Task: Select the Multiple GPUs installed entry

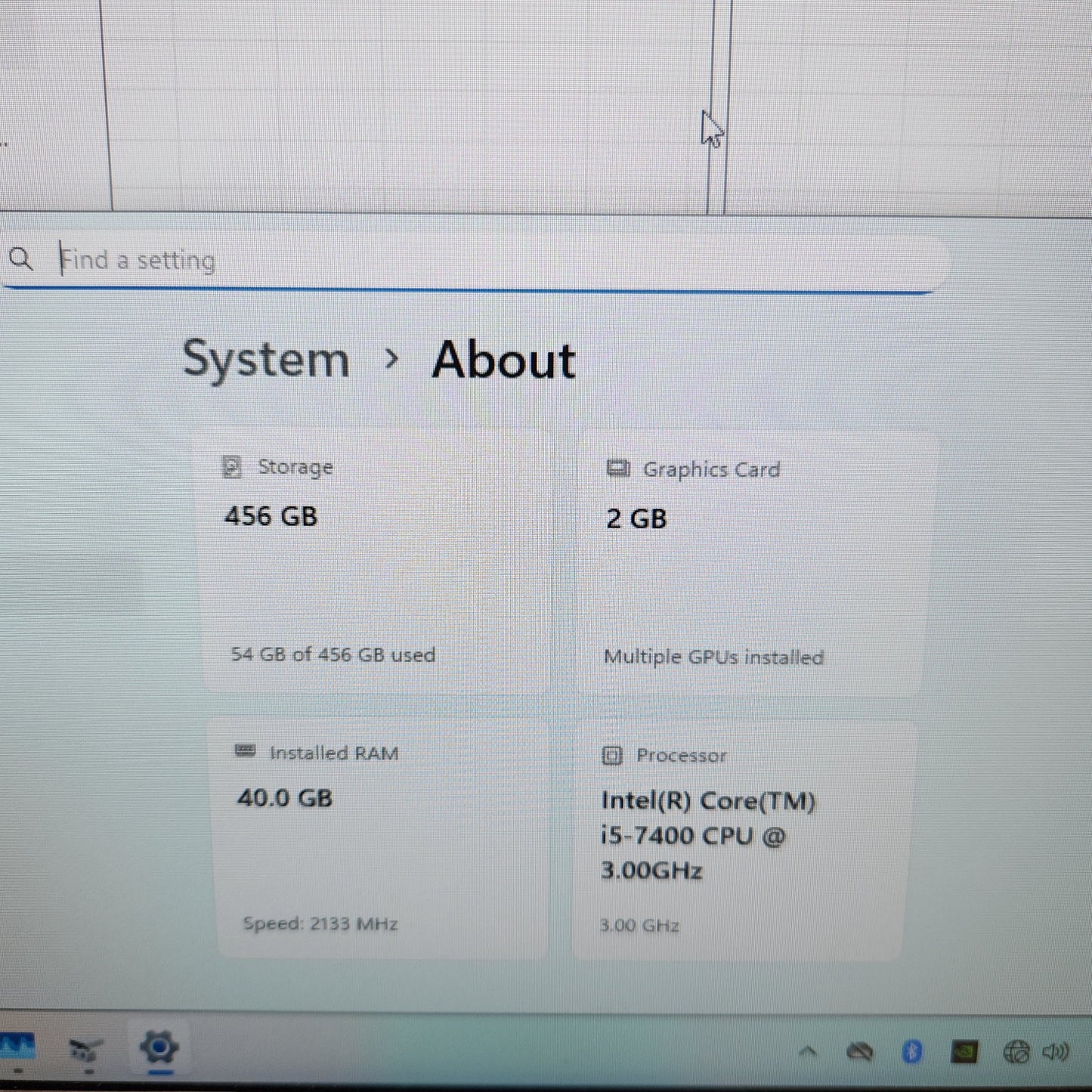Action: (713, 657)
